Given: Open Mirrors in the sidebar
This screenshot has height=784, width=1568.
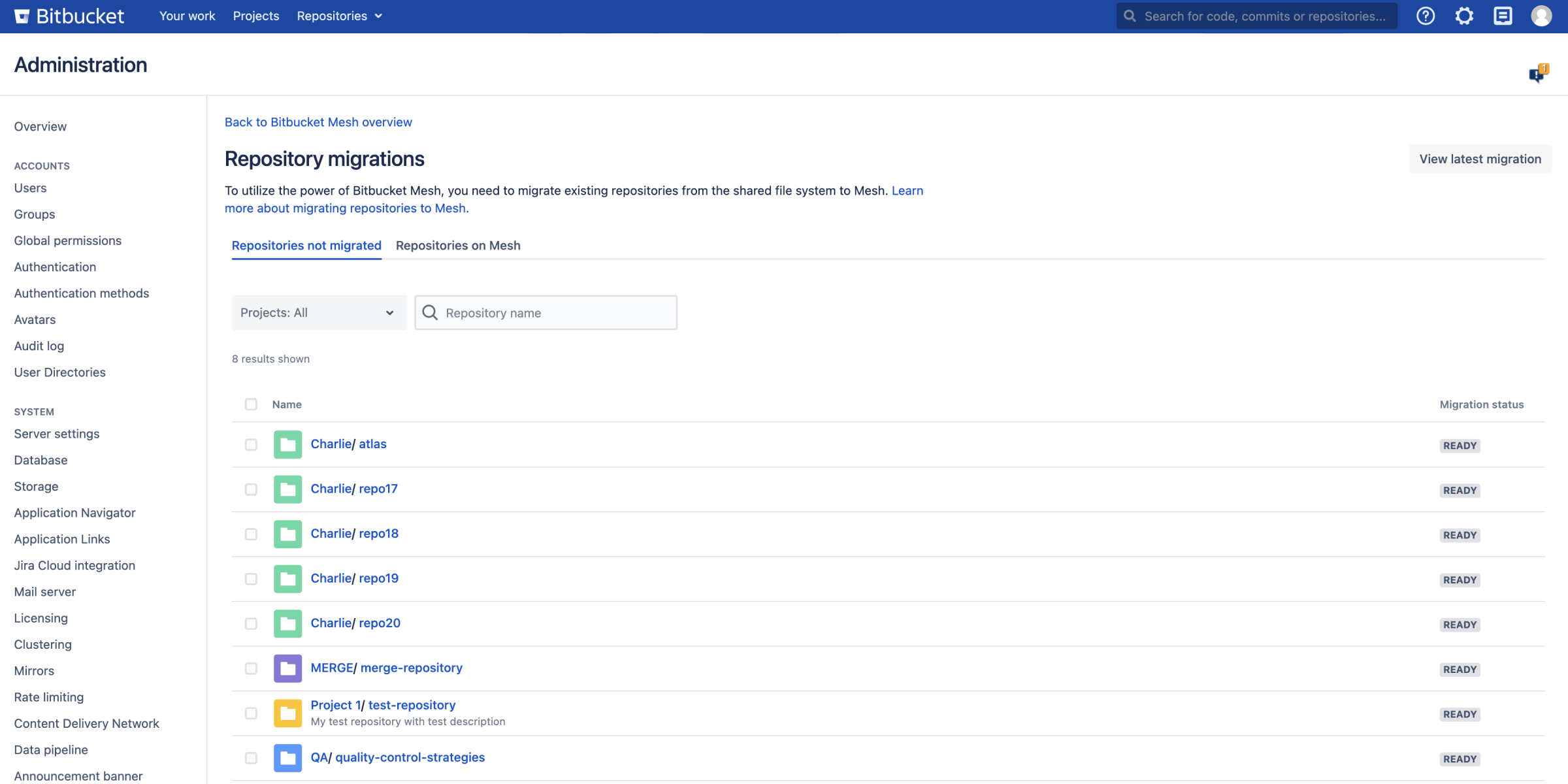Looking at the screenshot, I should [34, 670].
